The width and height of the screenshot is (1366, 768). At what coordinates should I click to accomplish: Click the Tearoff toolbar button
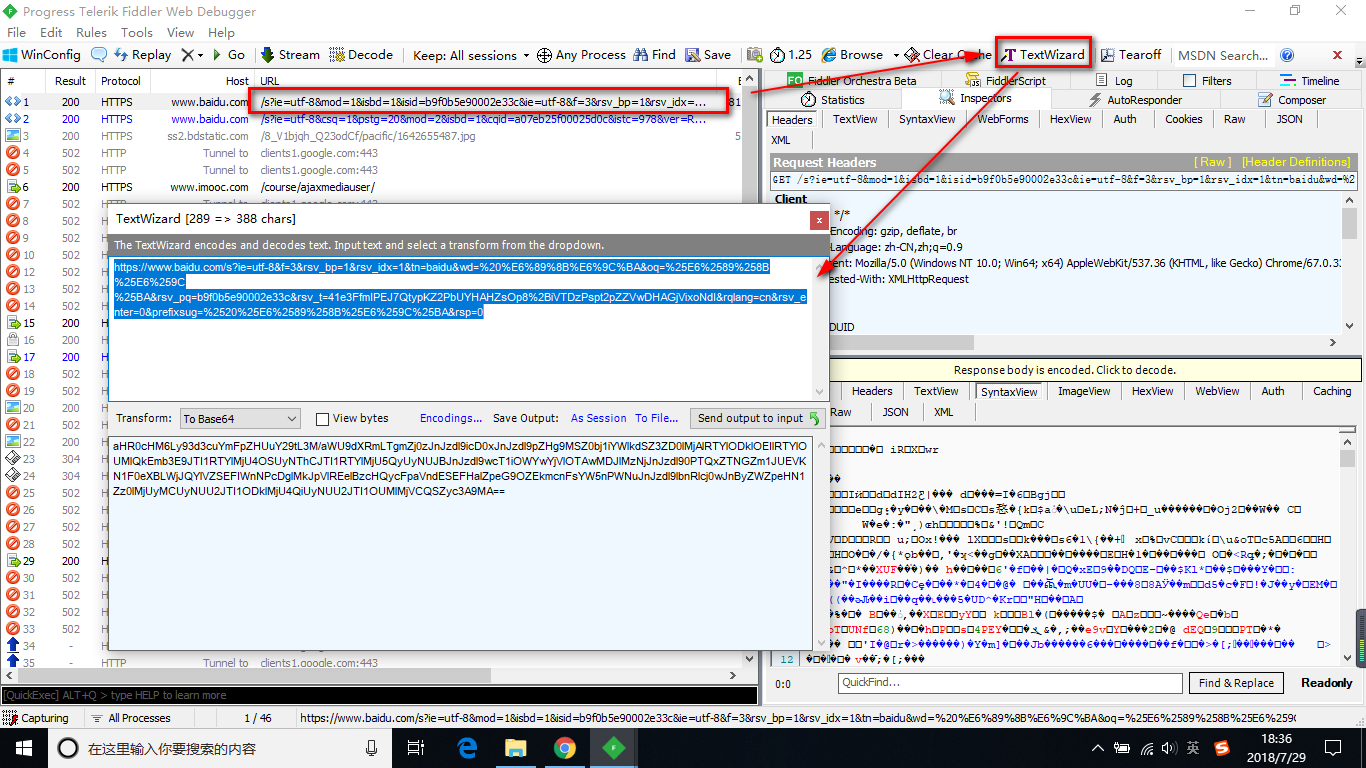[x=1131, y=55]
